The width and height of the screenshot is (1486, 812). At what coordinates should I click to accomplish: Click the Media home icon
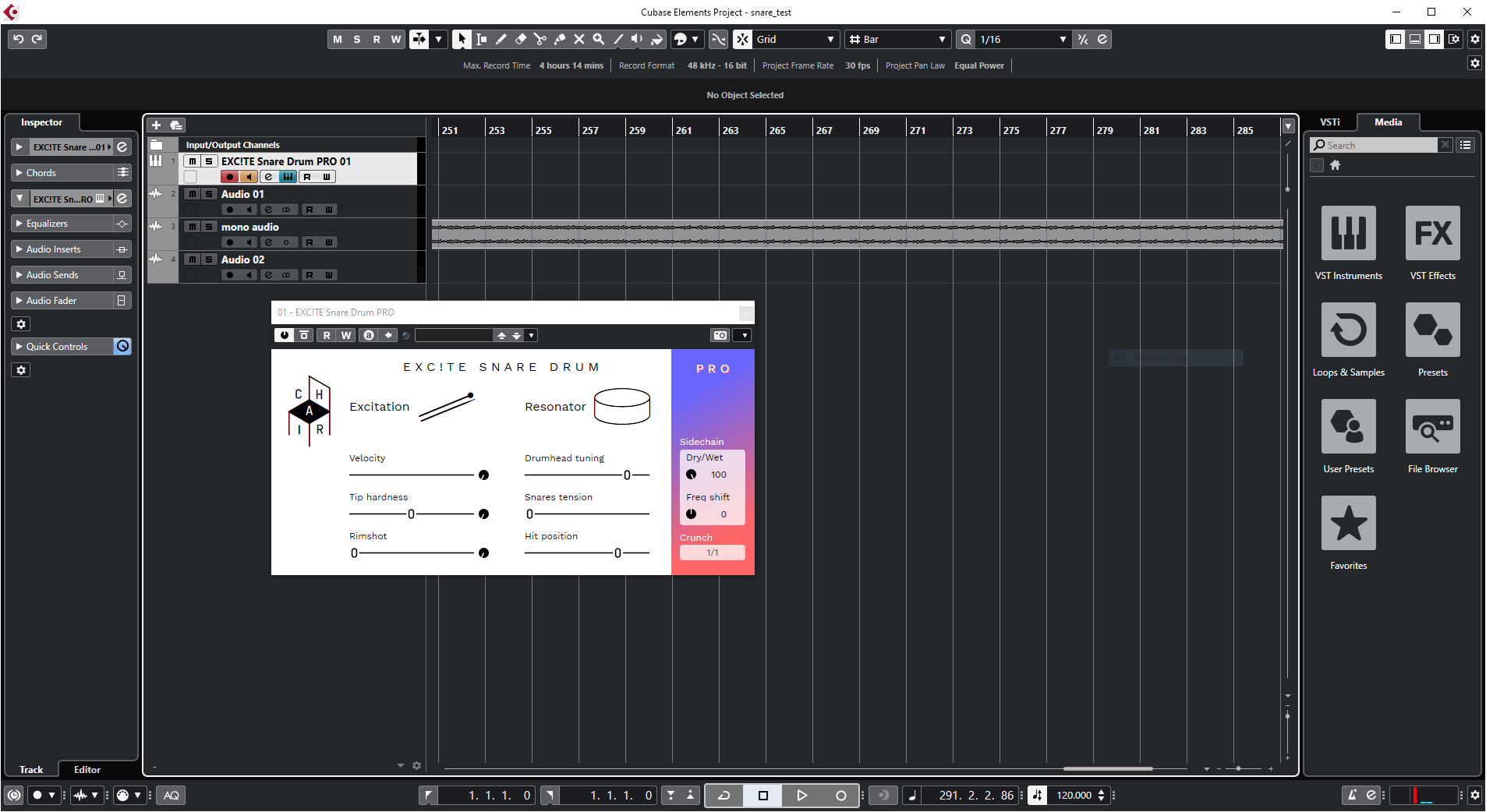[x=1335, y=165]
